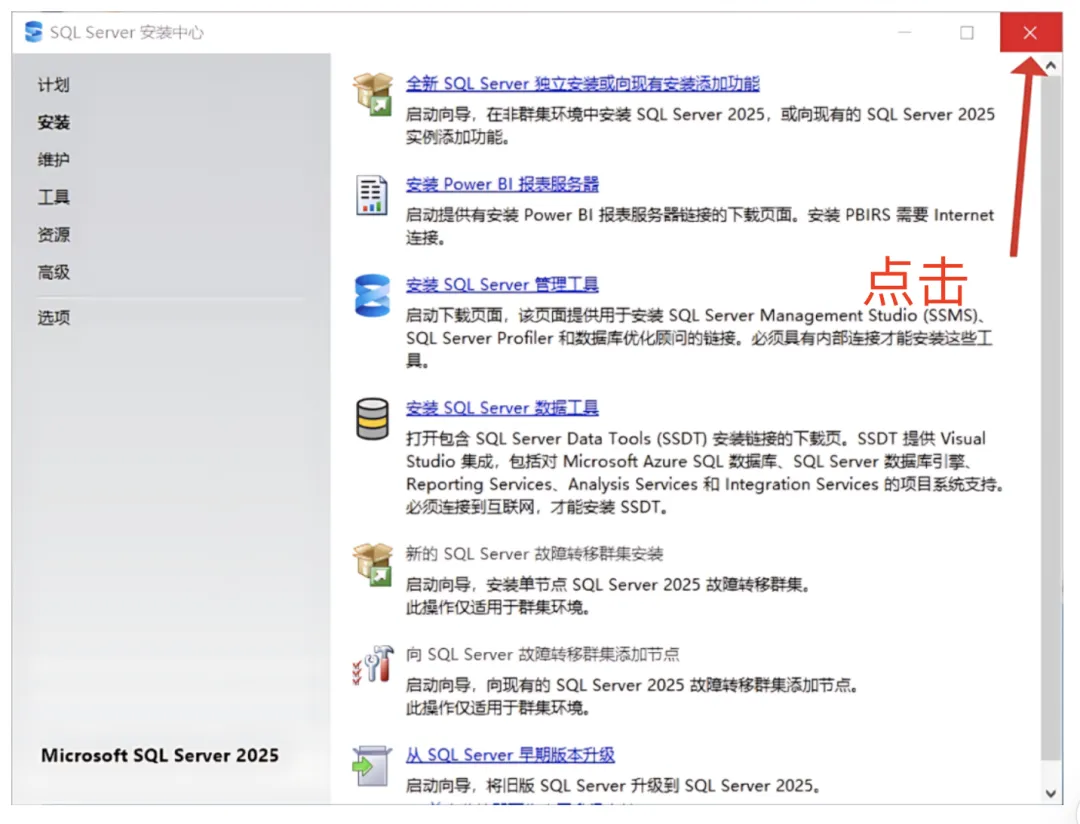1080x824 pixels.
Task: Open 安装 Power BI 报表服务器 link
Action: 502,185
